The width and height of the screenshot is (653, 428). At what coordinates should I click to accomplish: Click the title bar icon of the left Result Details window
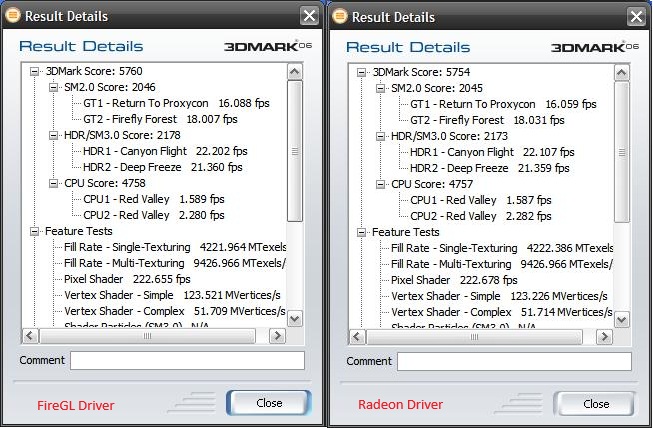tap(13, 16)
